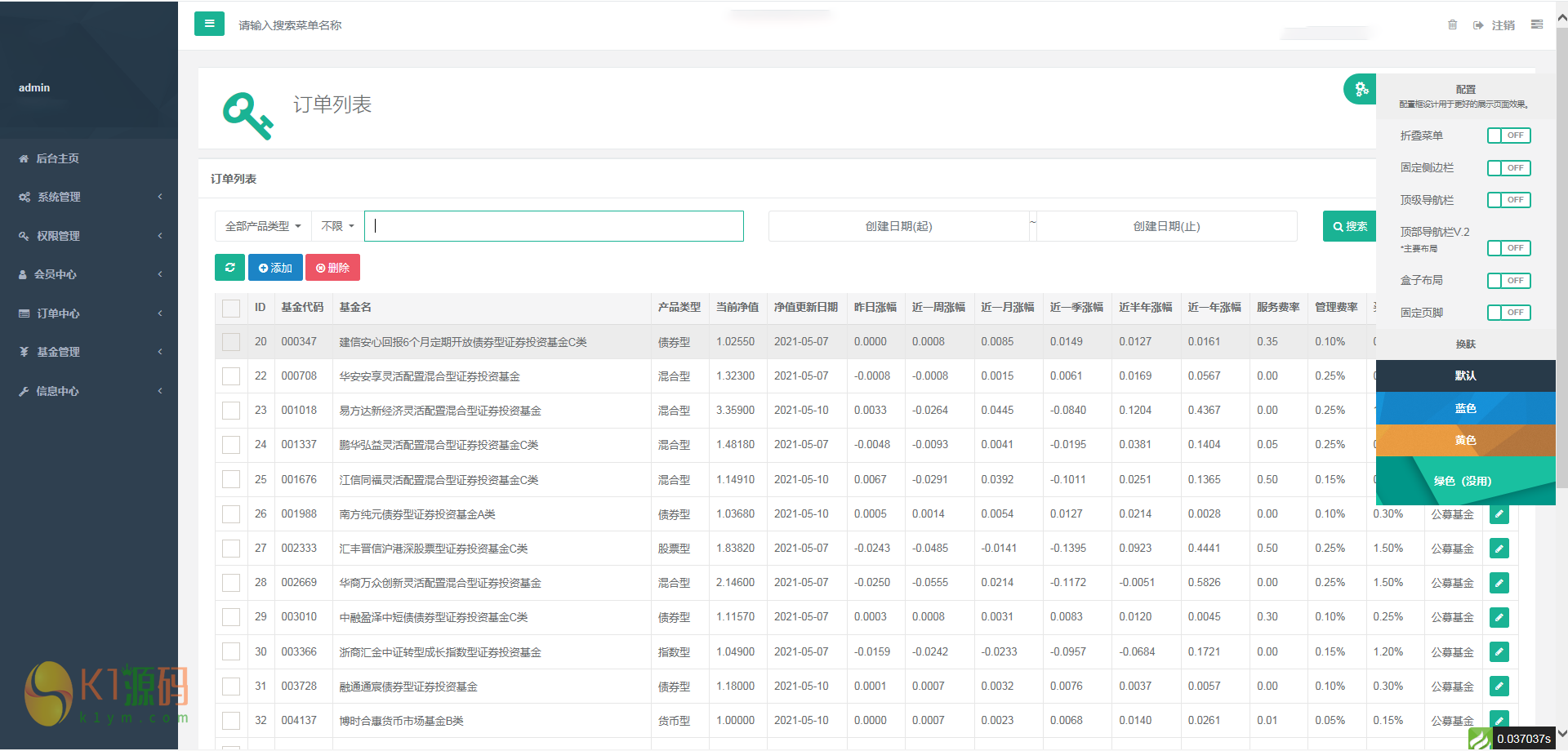
Task: Click edit pencil icon for row ID 26
Action: point(1499,514)
